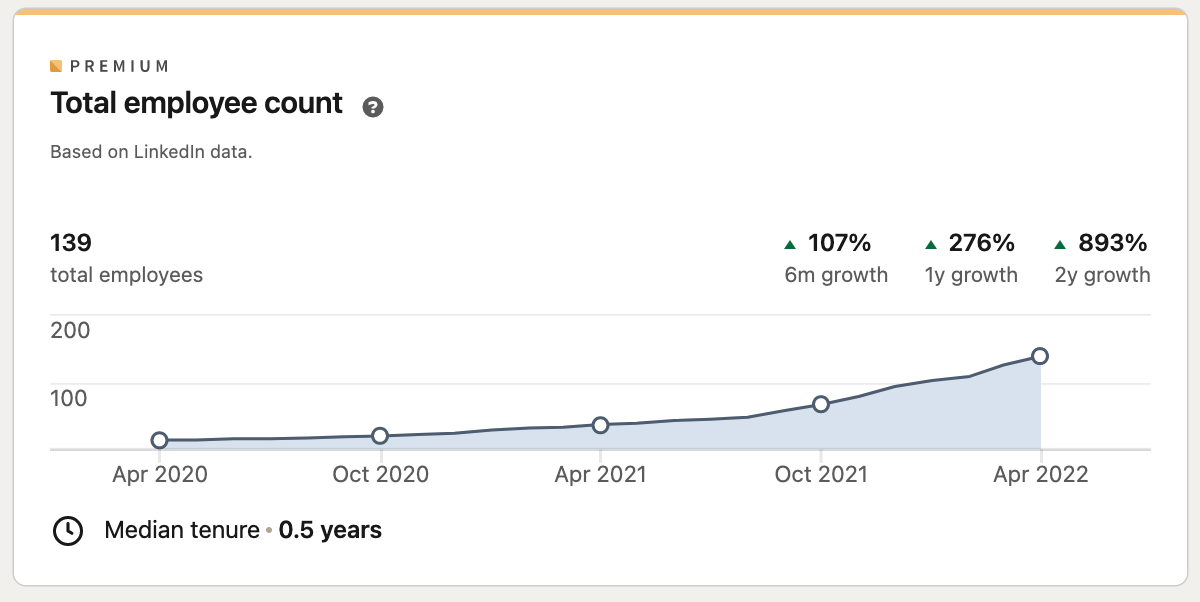Select the Apr 2022 data point
This screenshot has width=1200, height=602.
(x=1040, y=356)
